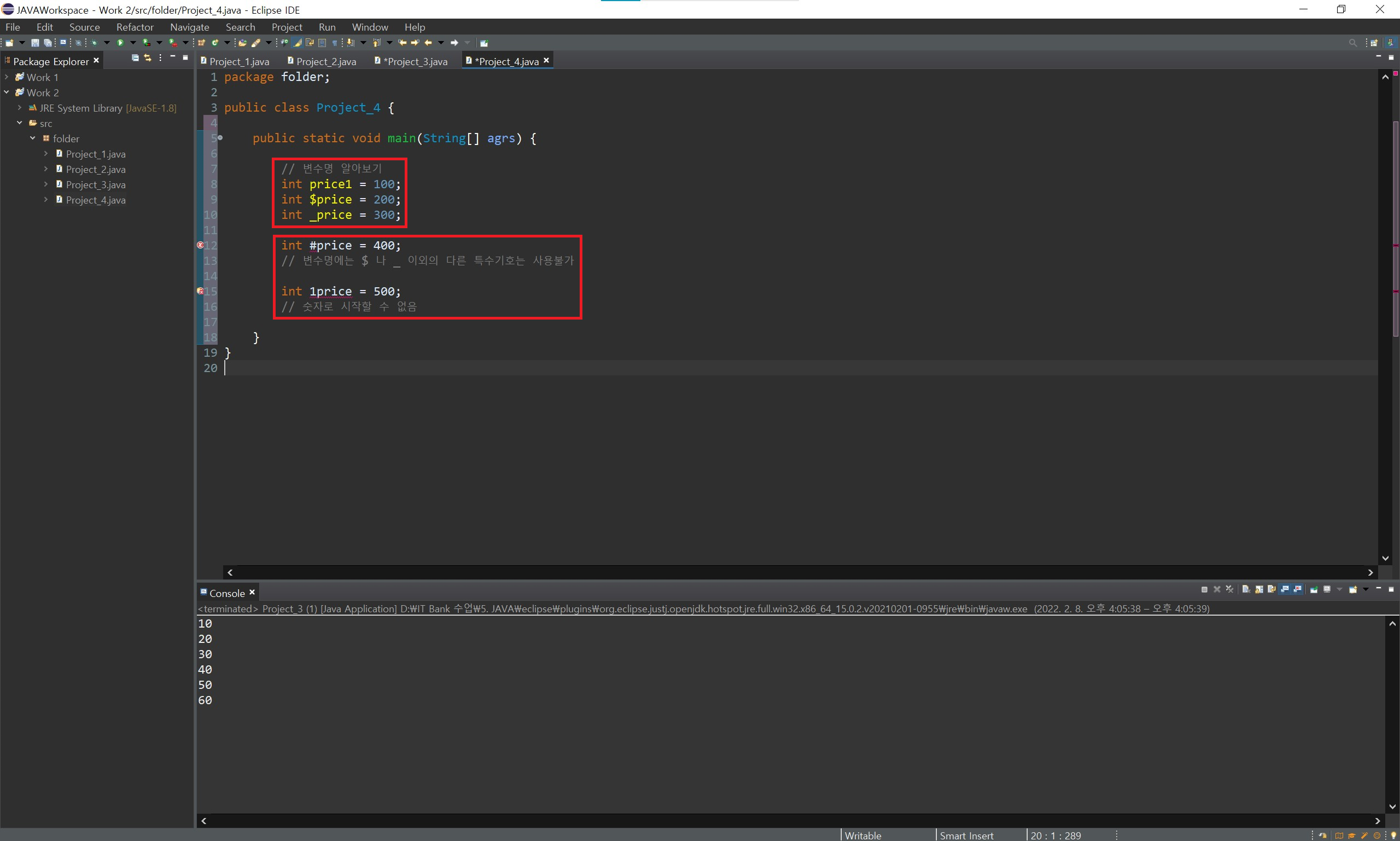This screenshot has height=841, width=1400.
Task: Click Collapse All in Package Explorer
Action: (x=135, y=58)
